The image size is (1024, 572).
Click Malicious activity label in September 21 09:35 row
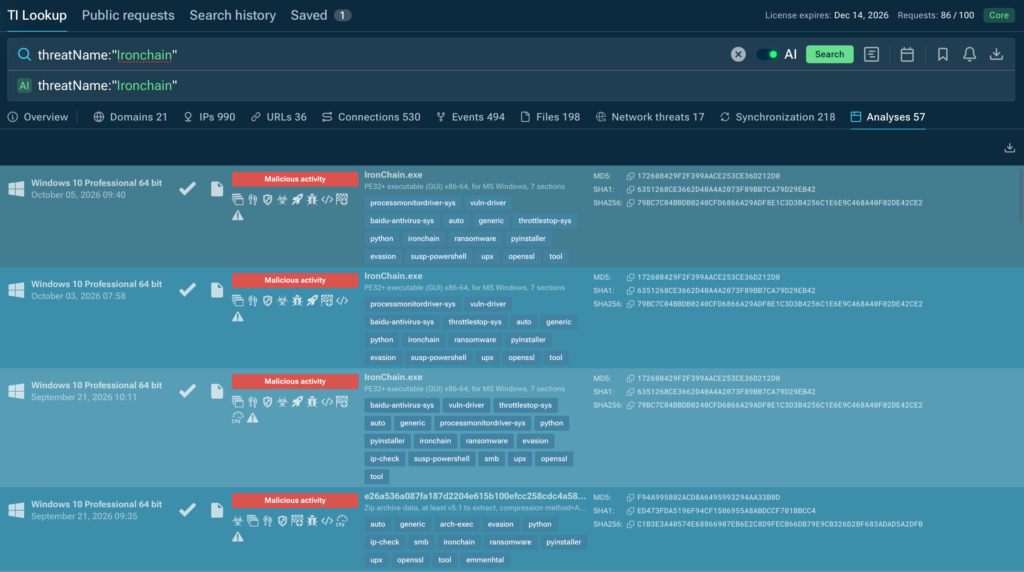click(295, 500)
